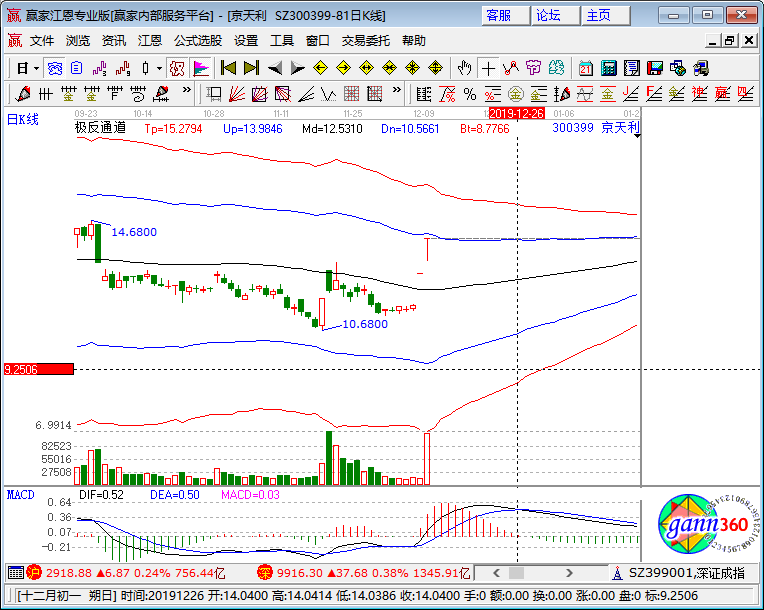Open the blue clipboard info icon

coord(77,68)
